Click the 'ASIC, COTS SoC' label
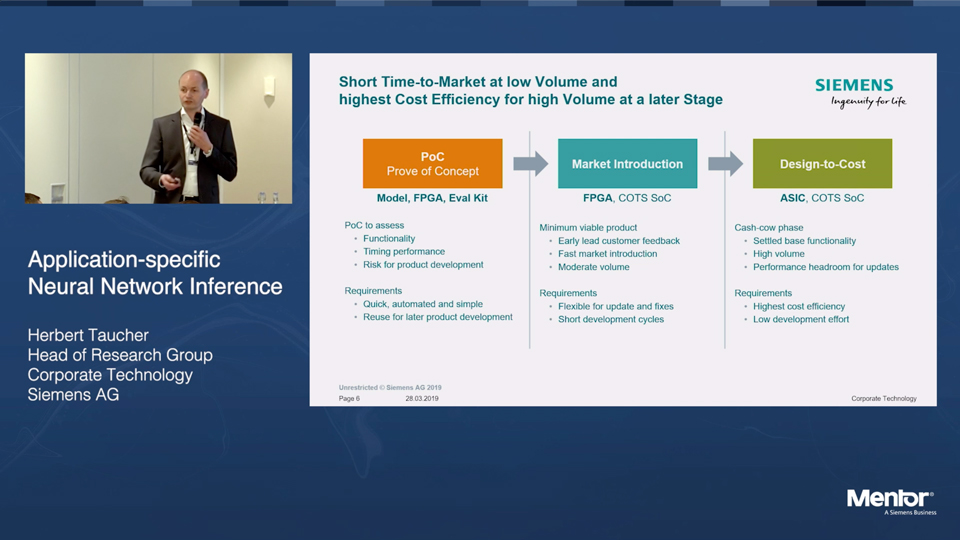 point(822,198)
